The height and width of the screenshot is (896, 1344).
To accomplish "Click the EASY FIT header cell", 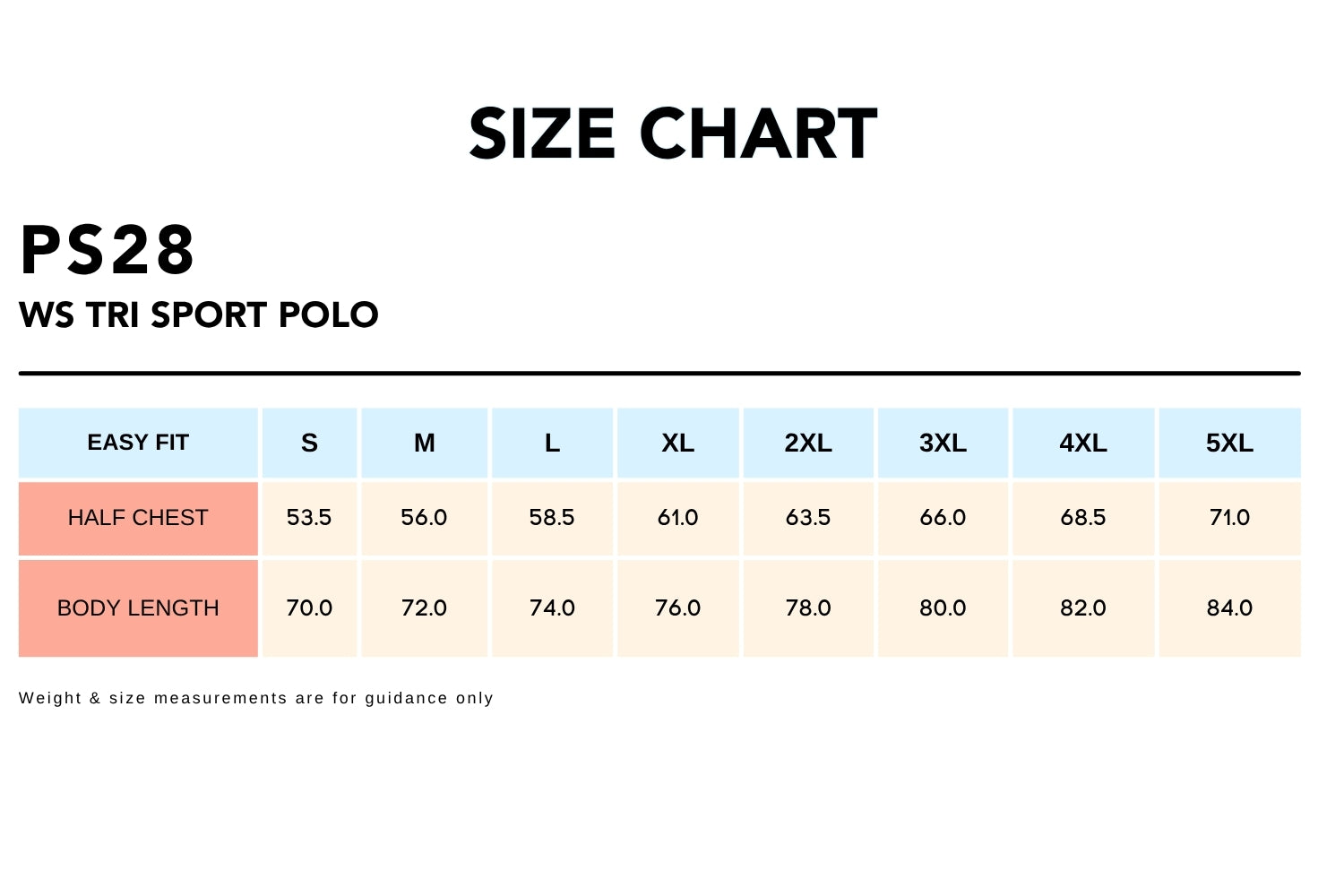I will coord(138,443).
